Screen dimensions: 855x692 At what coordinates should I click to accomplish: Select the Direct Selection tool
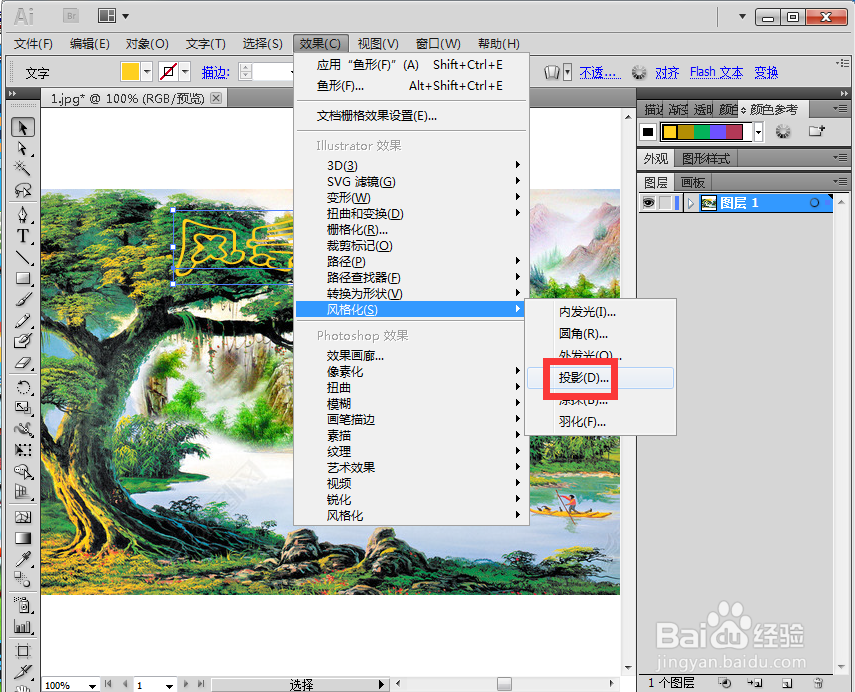click(22, 148)
